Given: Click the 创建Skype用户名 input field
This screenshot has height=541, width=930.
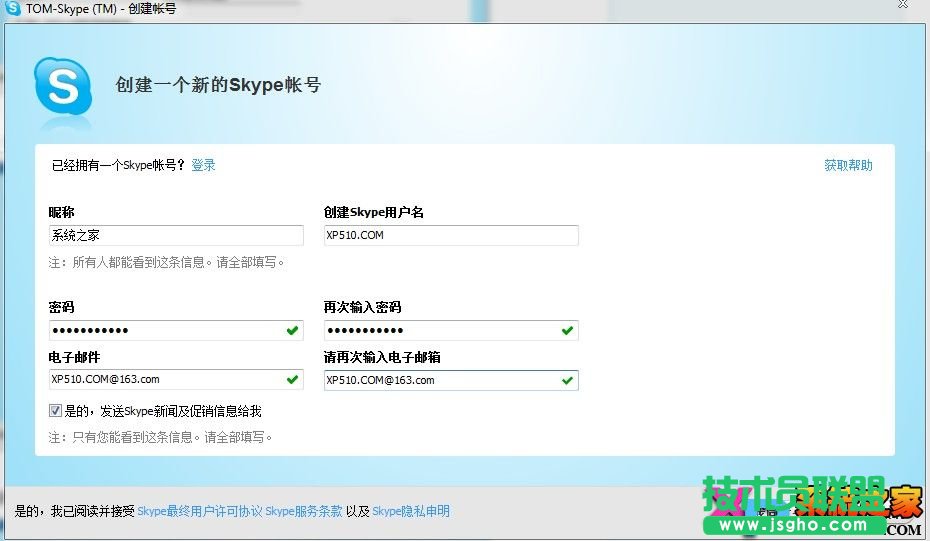Looking at the screenshot, I should [450, 235].
